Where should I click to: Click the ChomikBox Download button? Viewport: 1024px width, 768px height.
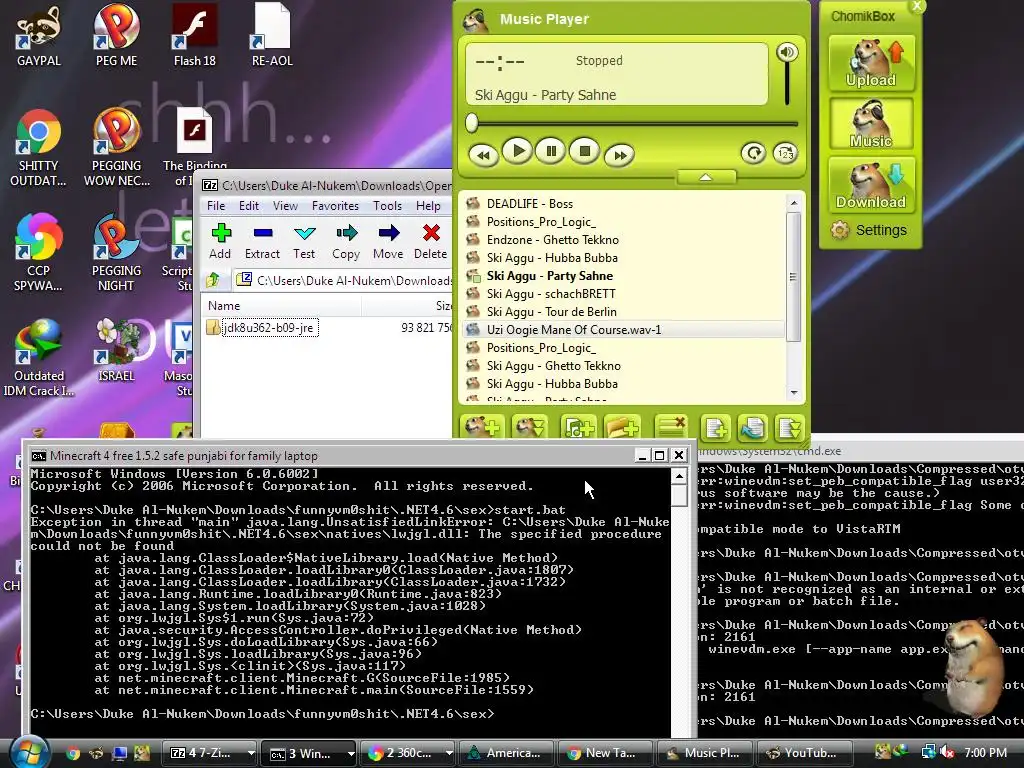[871, 185]
